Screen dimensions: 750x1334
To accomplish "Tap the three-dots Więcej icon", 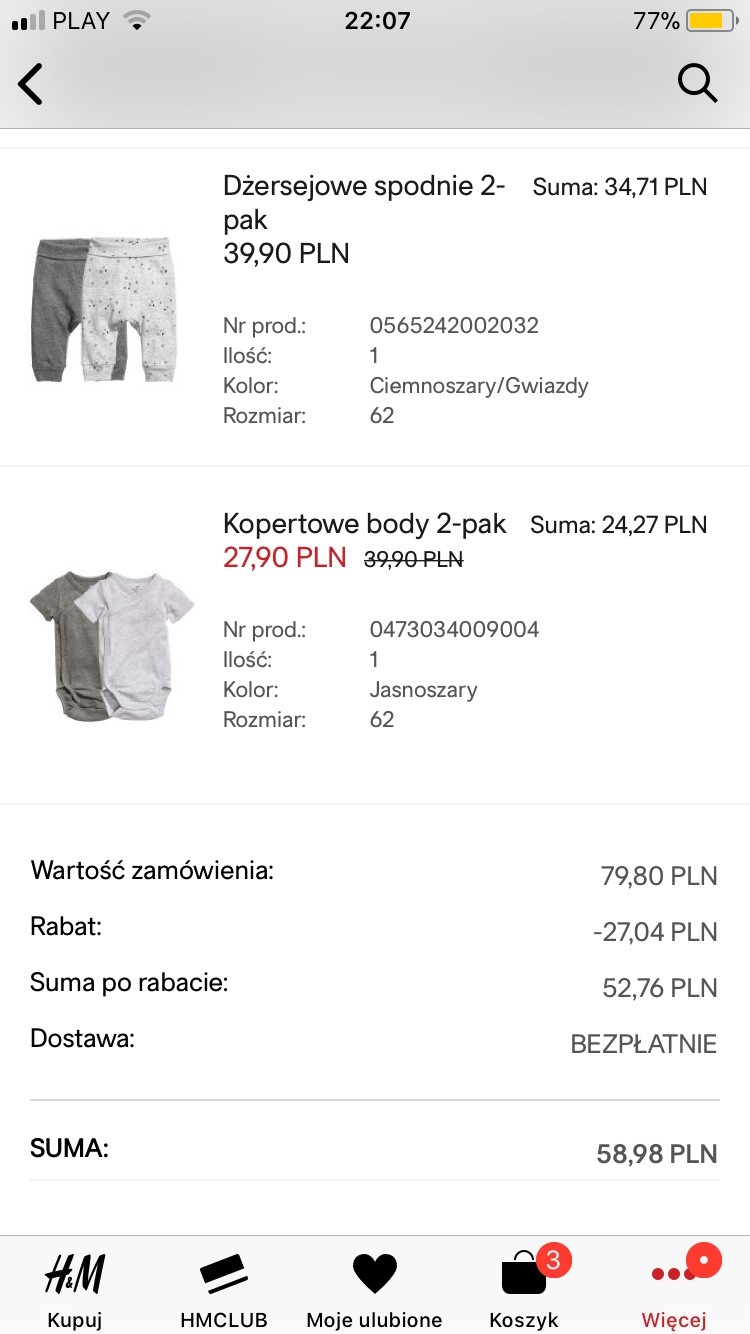I will coord(675,1273).
